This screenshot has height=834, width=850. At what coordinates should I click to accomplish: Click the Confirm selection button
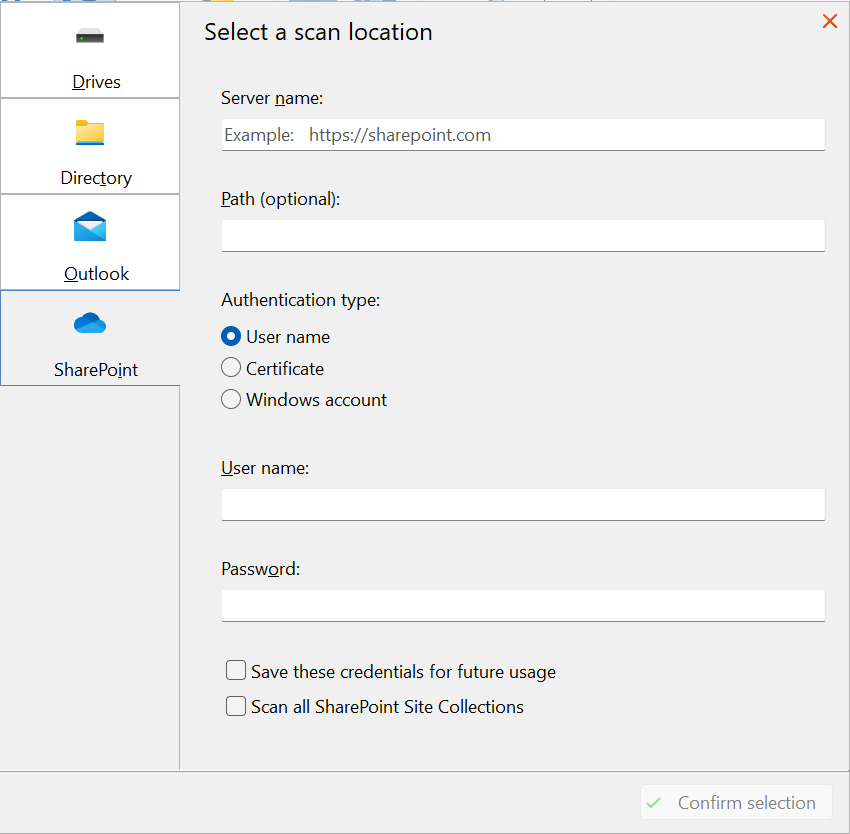736,802
